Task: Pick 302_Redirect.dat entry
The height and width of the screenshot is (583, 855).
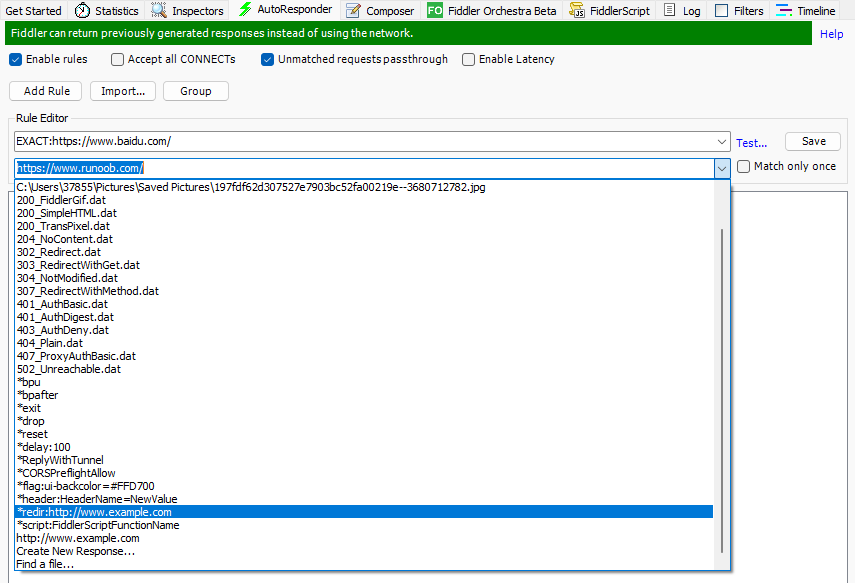Action: [364, 253]
